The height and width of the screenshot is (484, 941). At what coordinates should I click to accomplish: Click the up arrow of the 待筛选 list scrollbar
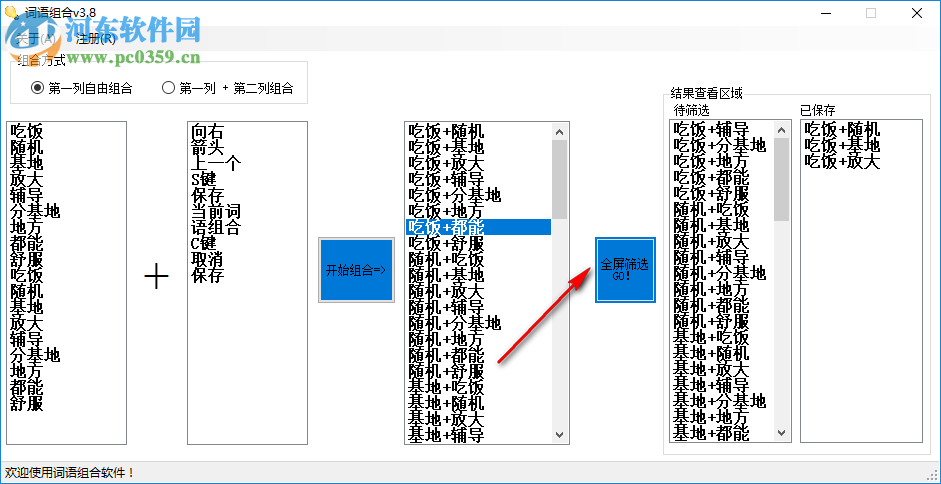click(x=781, y=129)
